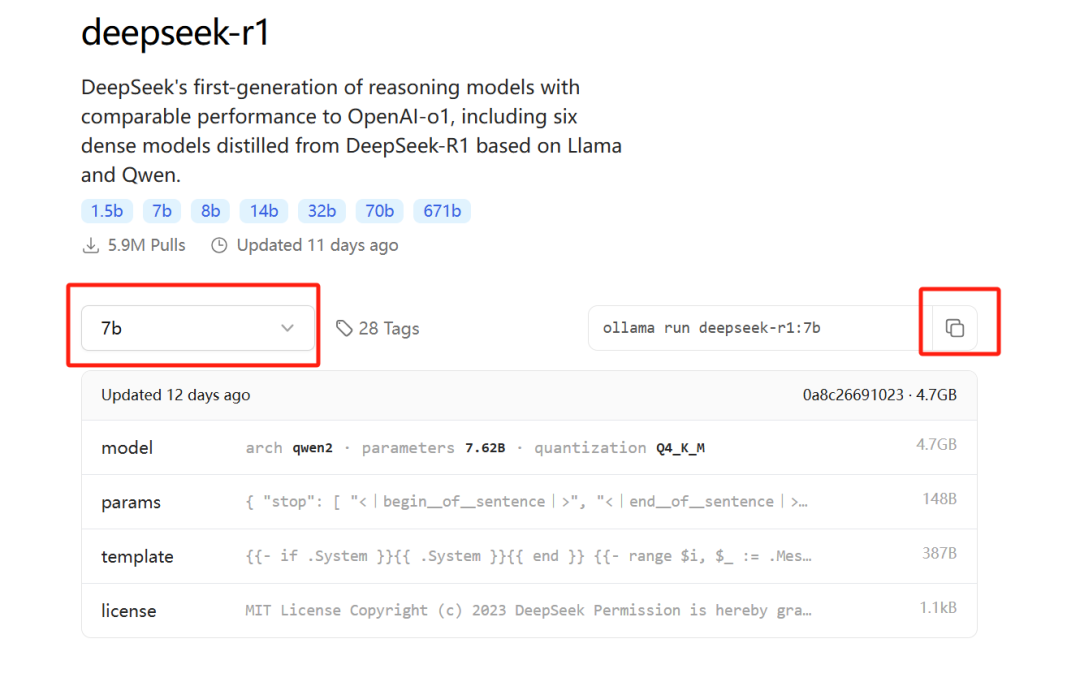
Task: Click the copy command icon
Action: pos(955,328)
